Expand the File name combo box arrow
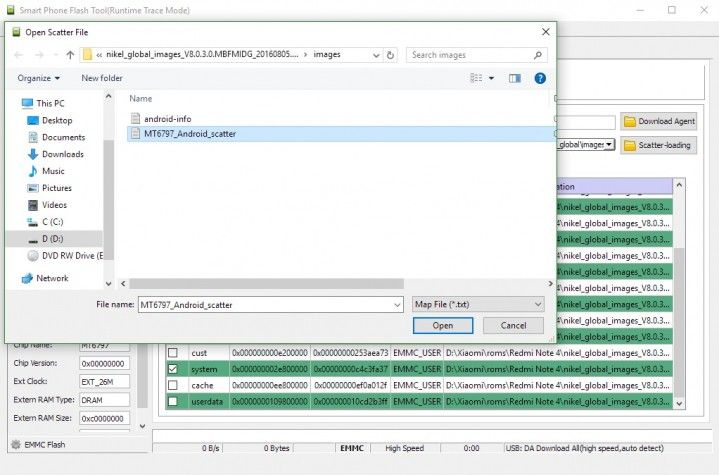This screenshot has width=719, height=475. 397,305
